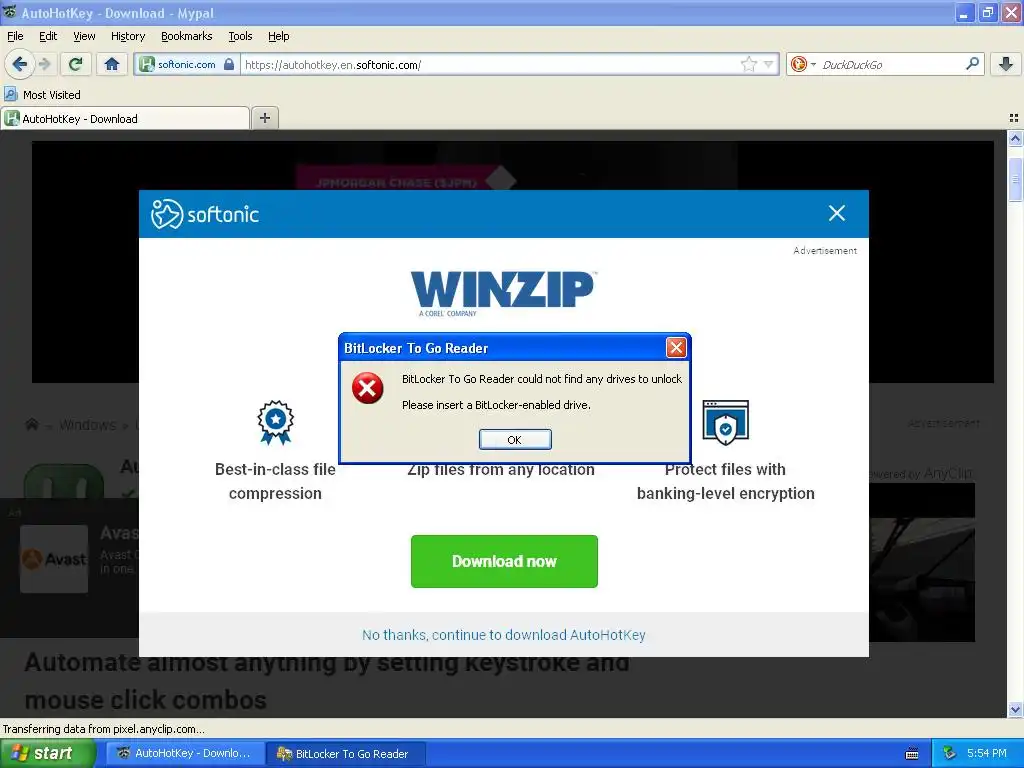
Task: Click the system tray network icon
Action: pyautogui.click(x=950, y=753)
